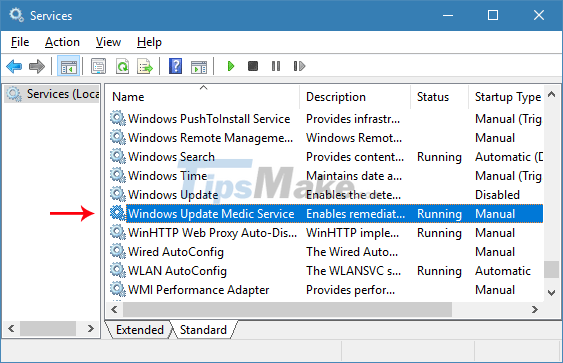Screen dimensions: 563x363
Task: Close the Services window
Action: pyautogui.click(x=539, y=15)
